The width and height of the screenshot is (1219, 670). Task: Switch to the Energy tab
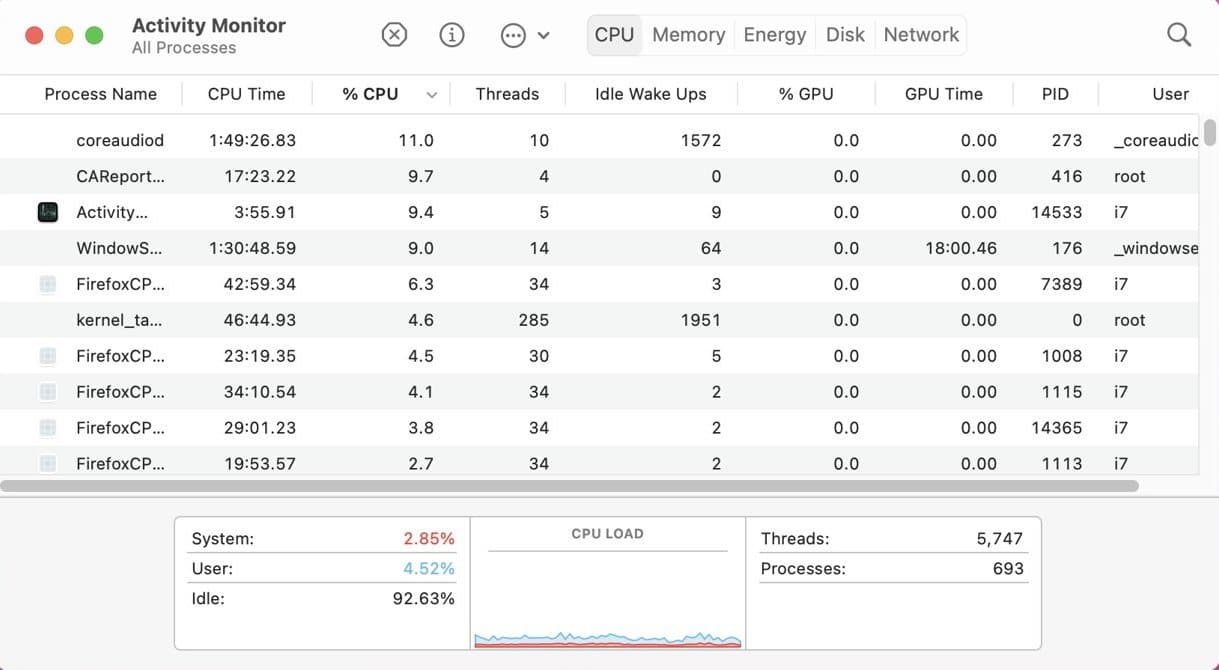tap(774, 35)
